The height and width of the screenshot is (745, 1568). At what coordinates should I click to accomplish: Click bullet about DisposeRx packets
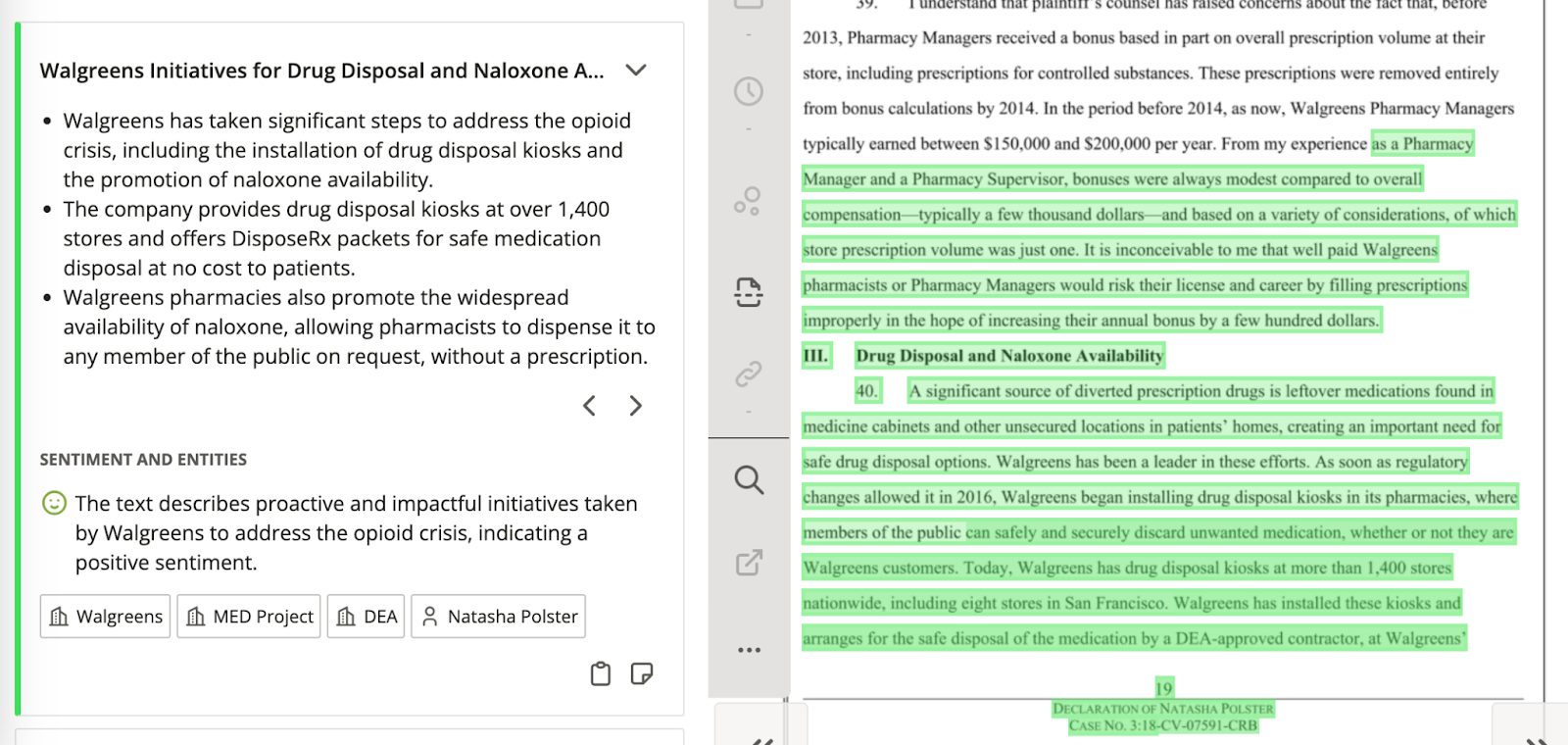pyautogui.click(x=337, y=238)
